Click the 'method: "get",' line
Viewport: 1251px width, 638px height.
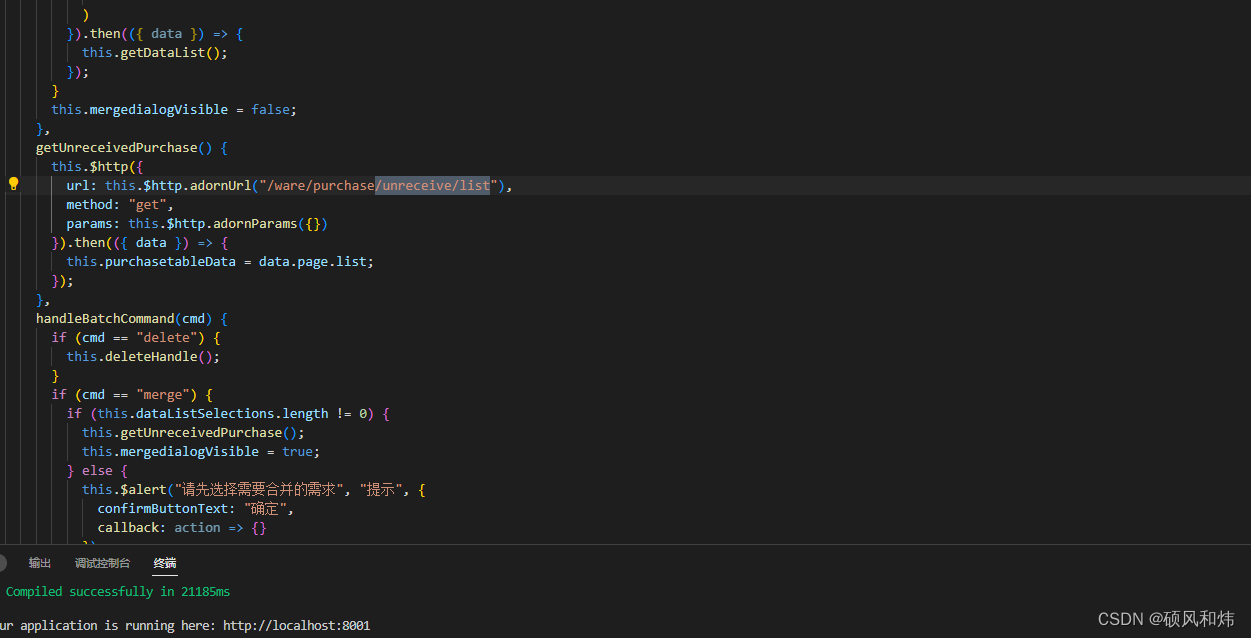tap(120, 205)
